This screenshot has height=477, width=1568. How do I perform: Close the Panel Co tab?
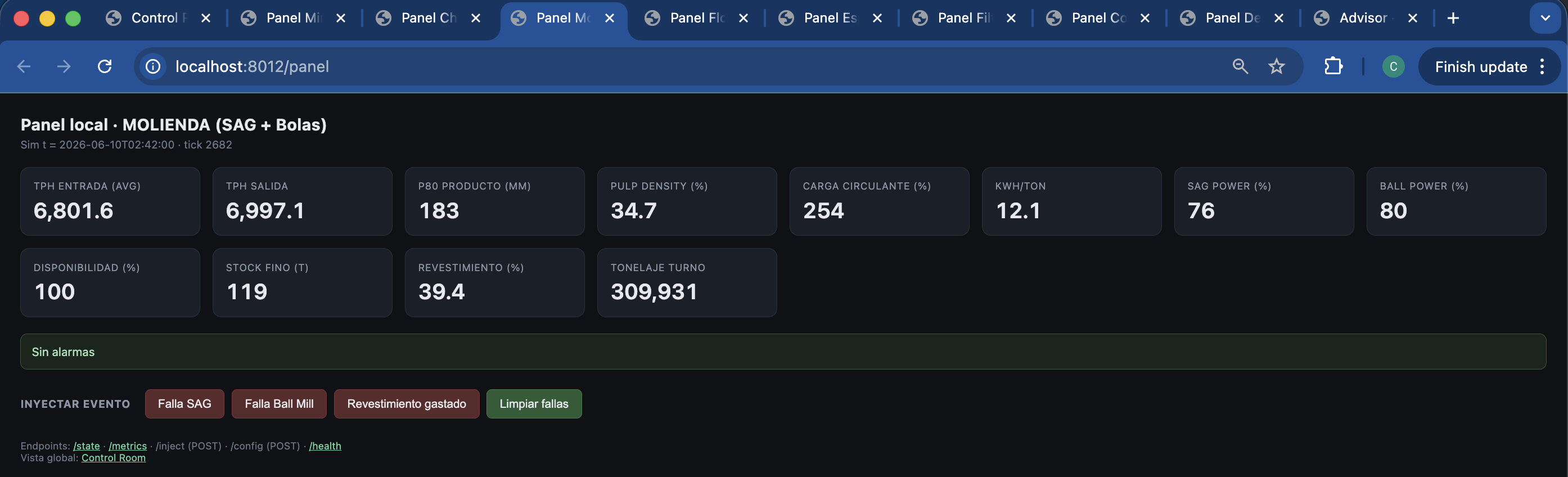click(1145, 18)
